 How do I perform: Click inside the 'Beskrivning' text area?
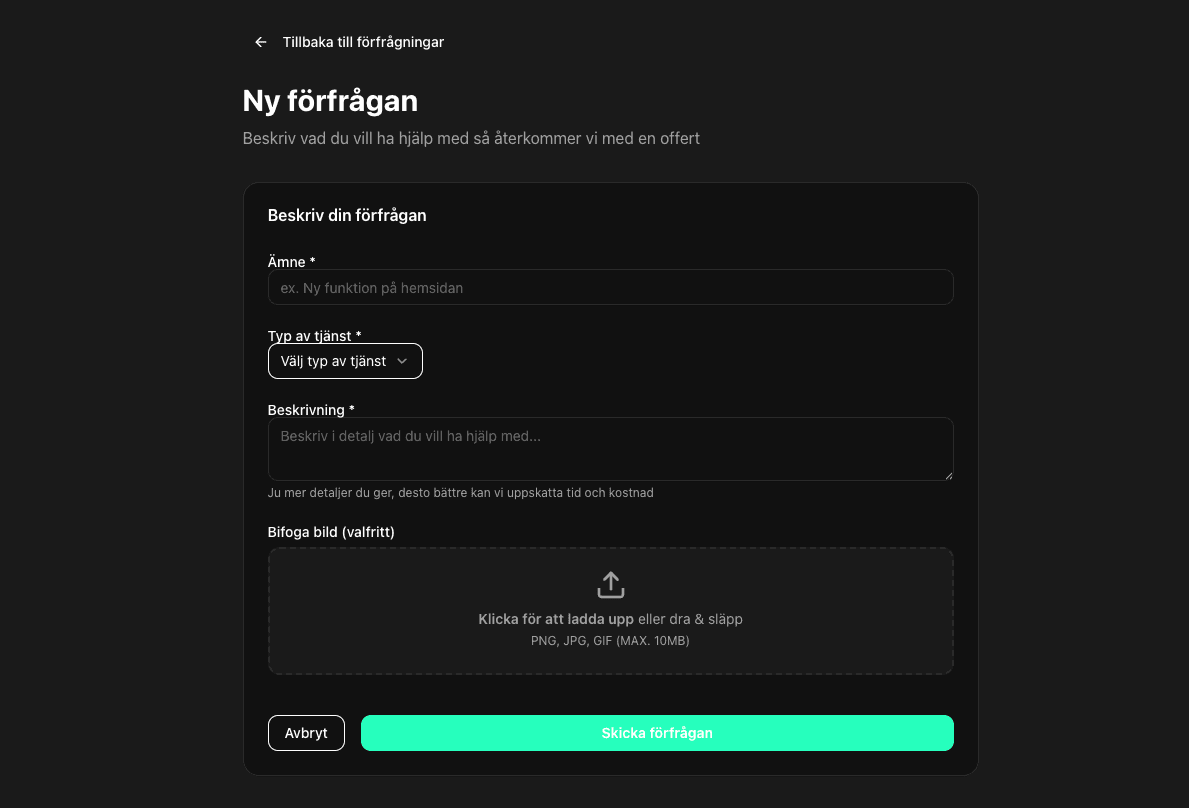pos(610,448)
